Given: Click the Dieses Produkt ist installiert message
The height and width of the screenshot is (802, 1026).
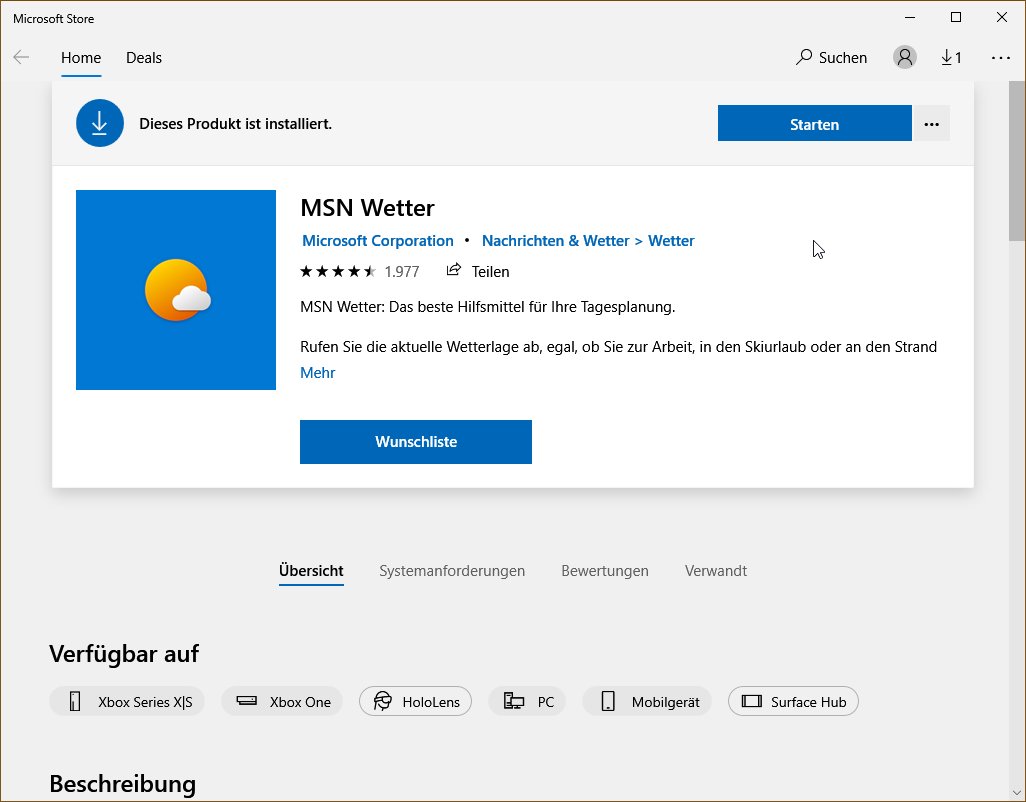Looking at the screenshot, I should (x=236, y=124).
